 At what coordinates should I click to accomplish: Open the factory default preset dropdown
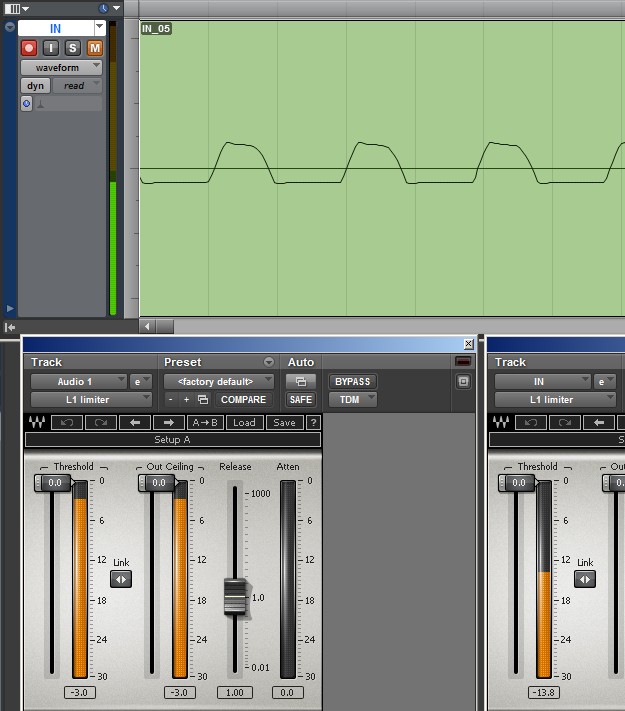(x=219, y=381)
